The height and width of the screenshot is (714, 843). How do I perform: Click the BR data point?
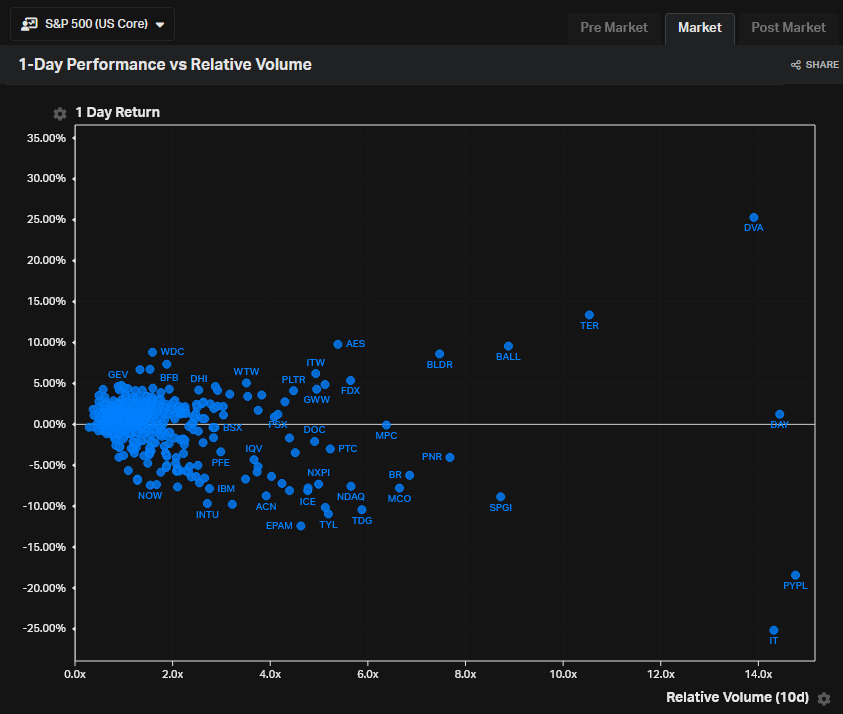pos(410,475)
